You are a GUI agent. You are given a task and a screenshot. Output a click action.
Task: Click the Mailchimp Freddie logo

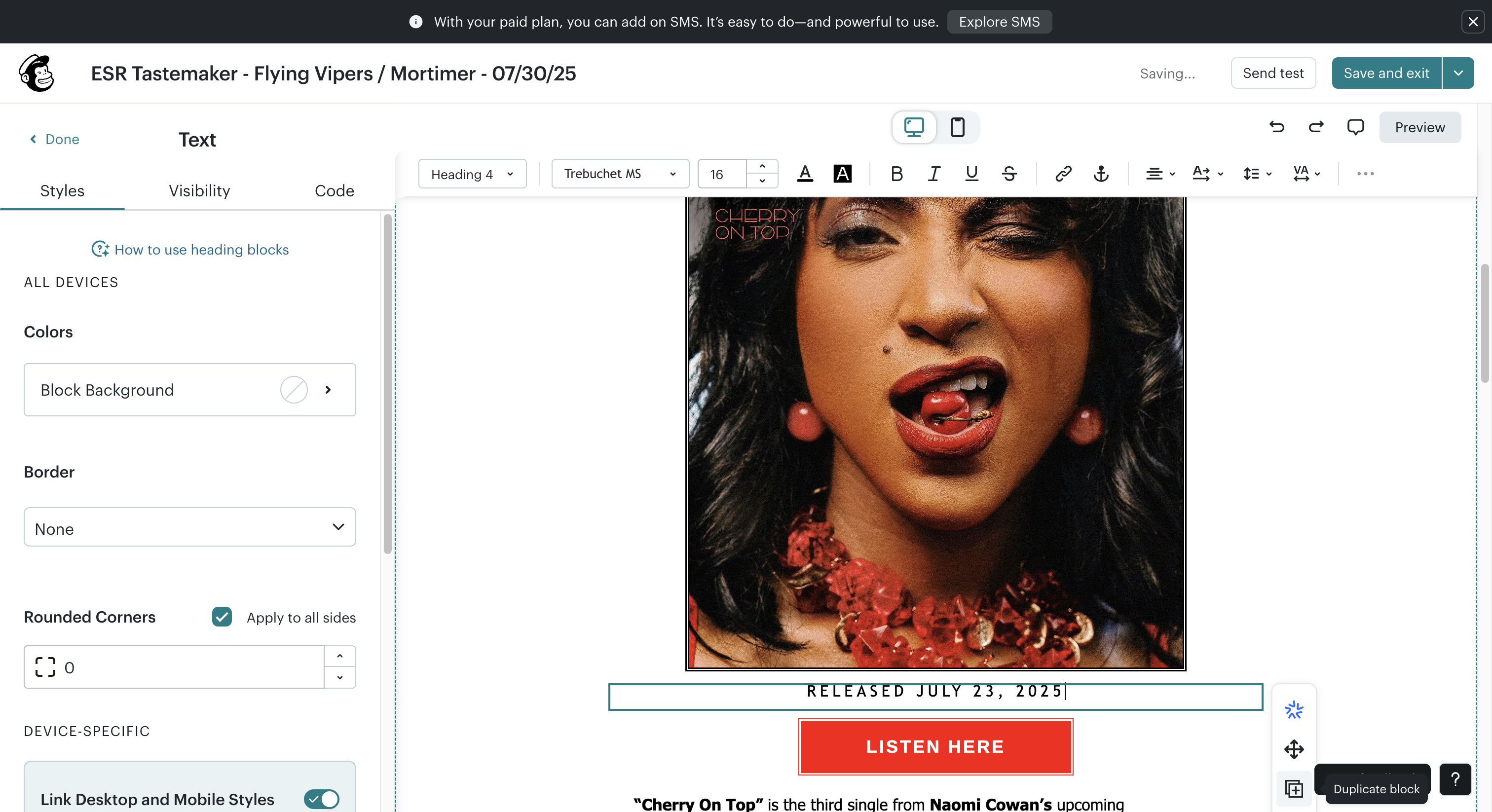[x=37, y=73]
